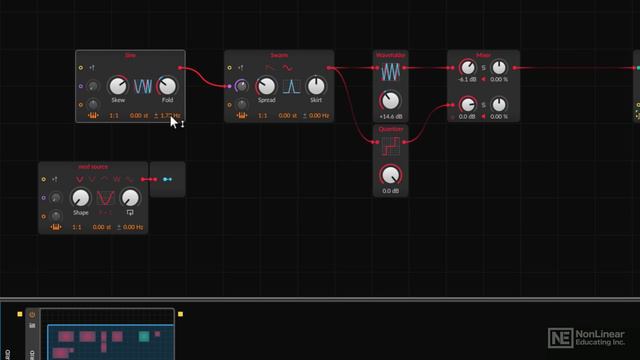Screen dimensions: 640x360
Task: Open the device preset folder icon
Action: coord(32,325)
